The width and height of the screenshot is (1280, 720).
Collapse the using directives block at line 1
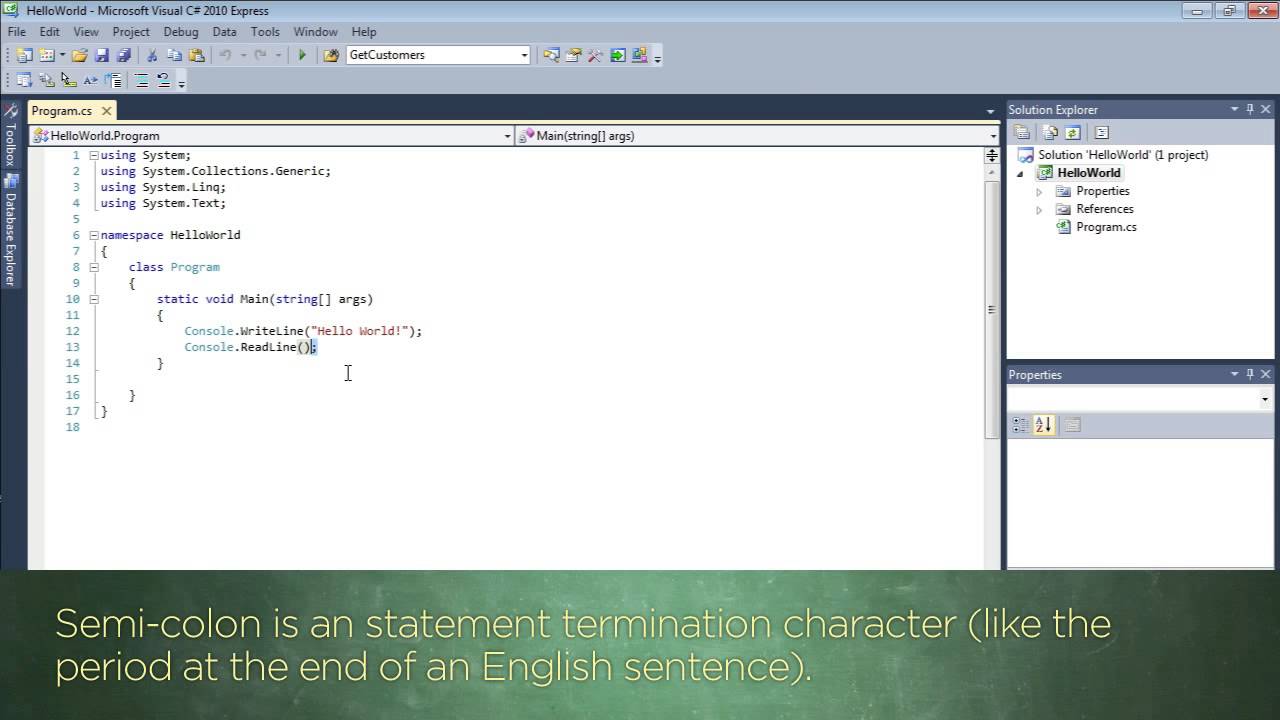click(x=93, y=155)
